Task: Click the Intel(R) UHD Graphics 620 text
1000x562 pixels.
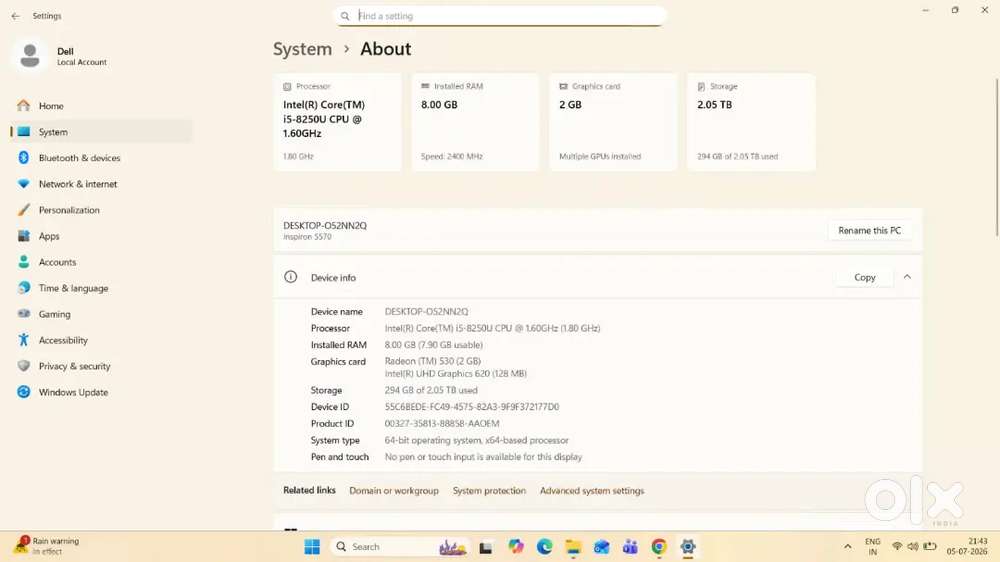Action: pos(455,374)
